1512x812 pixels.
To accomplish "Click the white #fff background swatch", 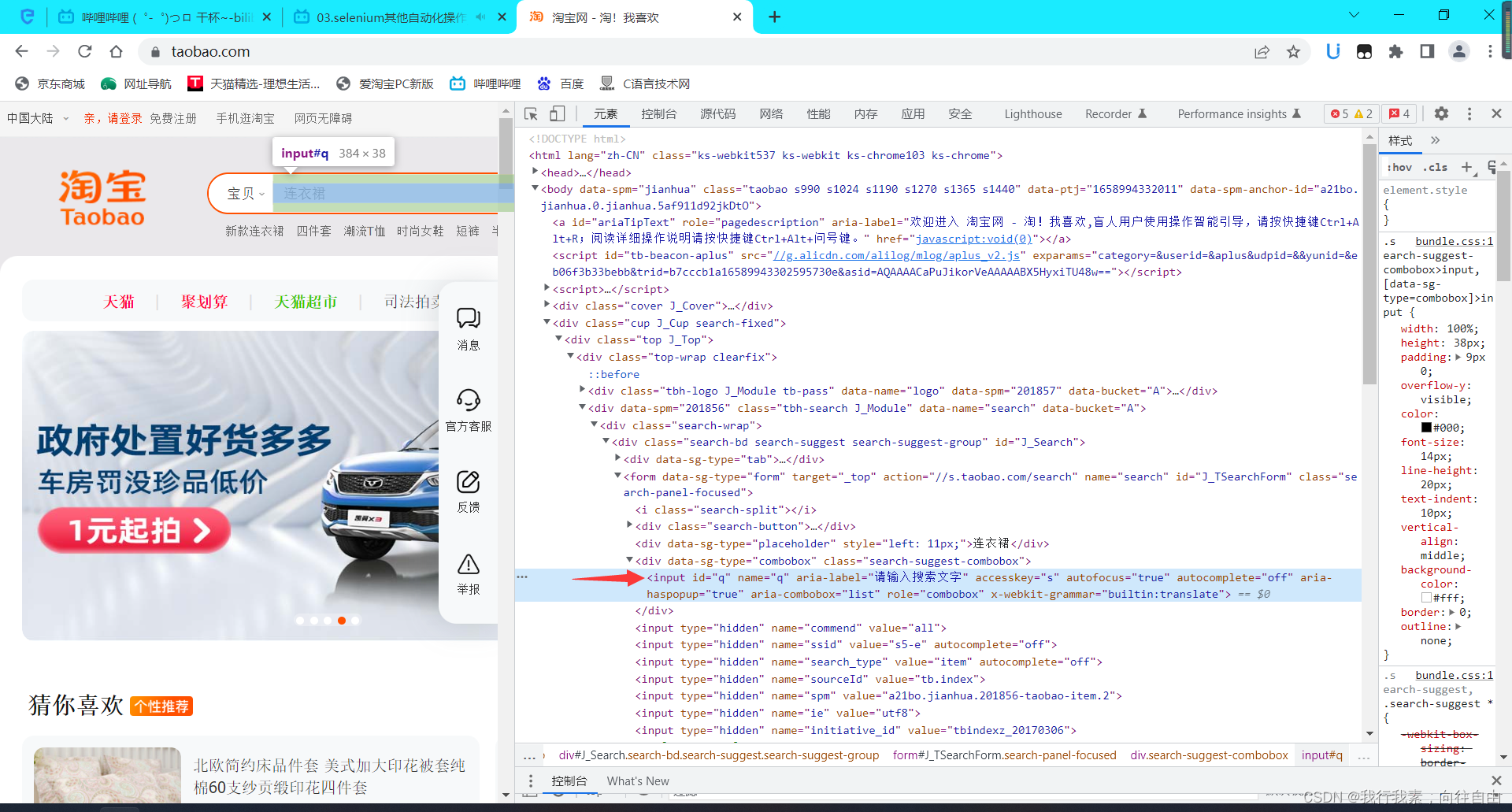I will point(1426,598).
